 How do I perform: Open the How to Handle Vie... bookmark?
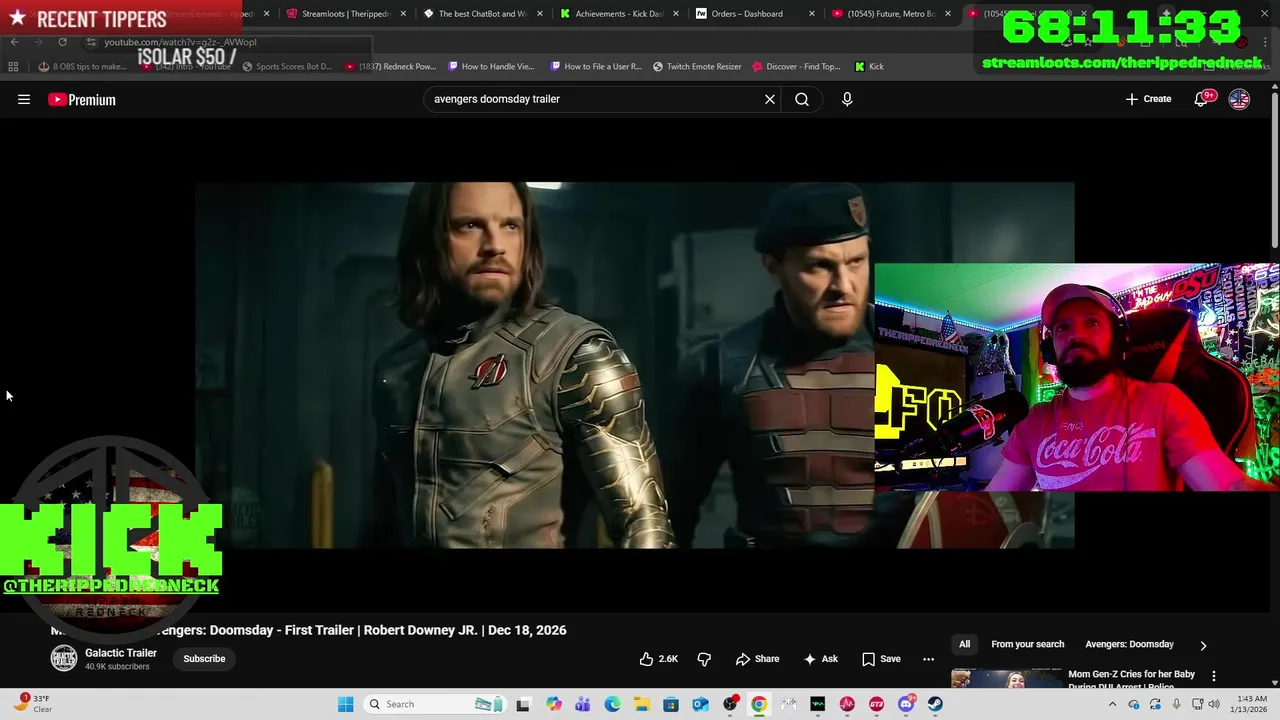492,67
